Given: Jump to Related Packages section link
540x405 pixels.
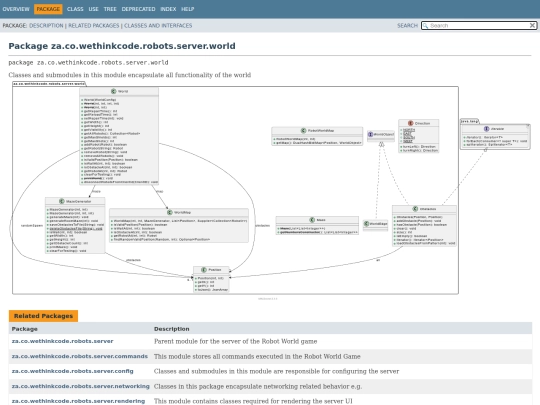Looking at the screenshot, I should coord(94,25).
